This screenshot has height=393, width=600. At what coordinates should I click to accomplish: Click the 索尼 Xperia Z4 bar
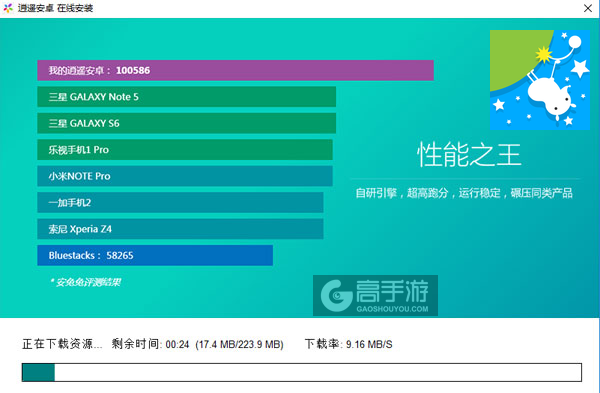[180, 229]
